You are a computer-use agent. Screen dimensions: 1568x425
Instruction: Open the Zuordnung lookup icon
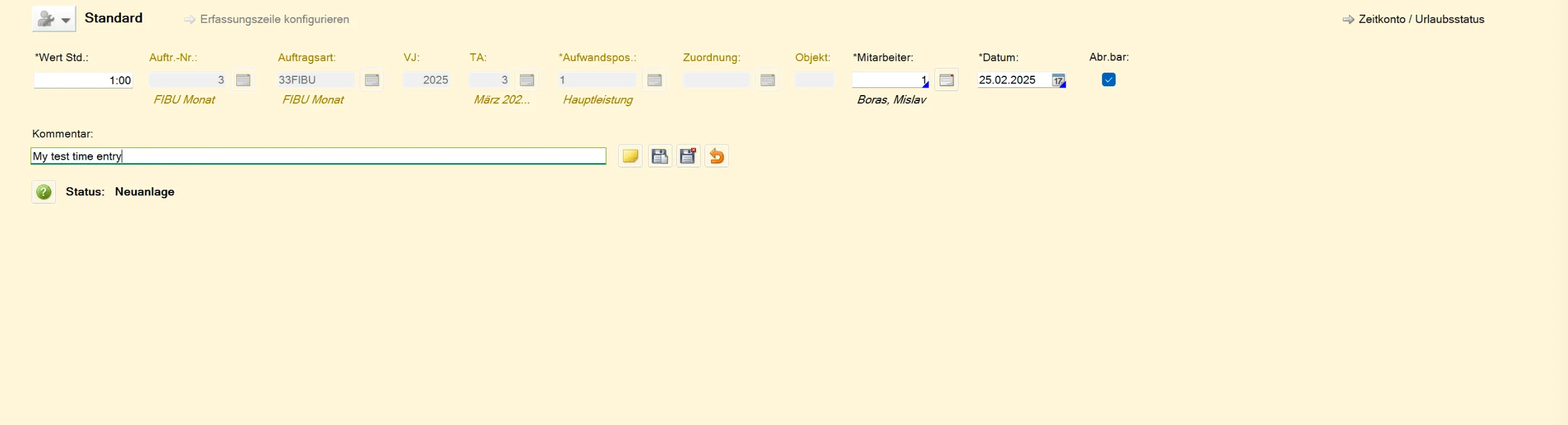pos(768,80)
